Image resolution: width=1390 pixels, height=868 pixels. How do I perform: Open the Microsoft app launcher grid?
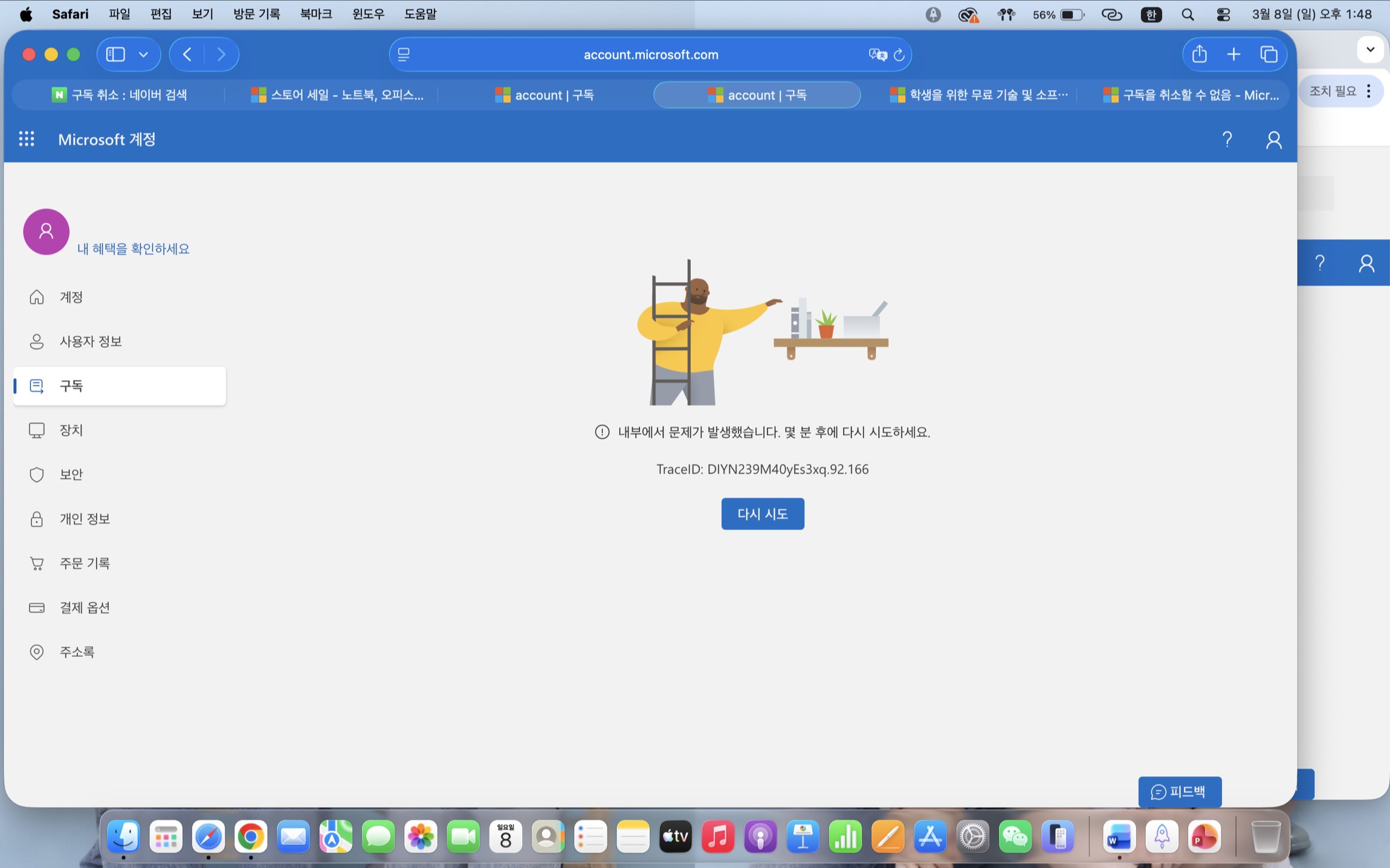(x=27, y=139)
